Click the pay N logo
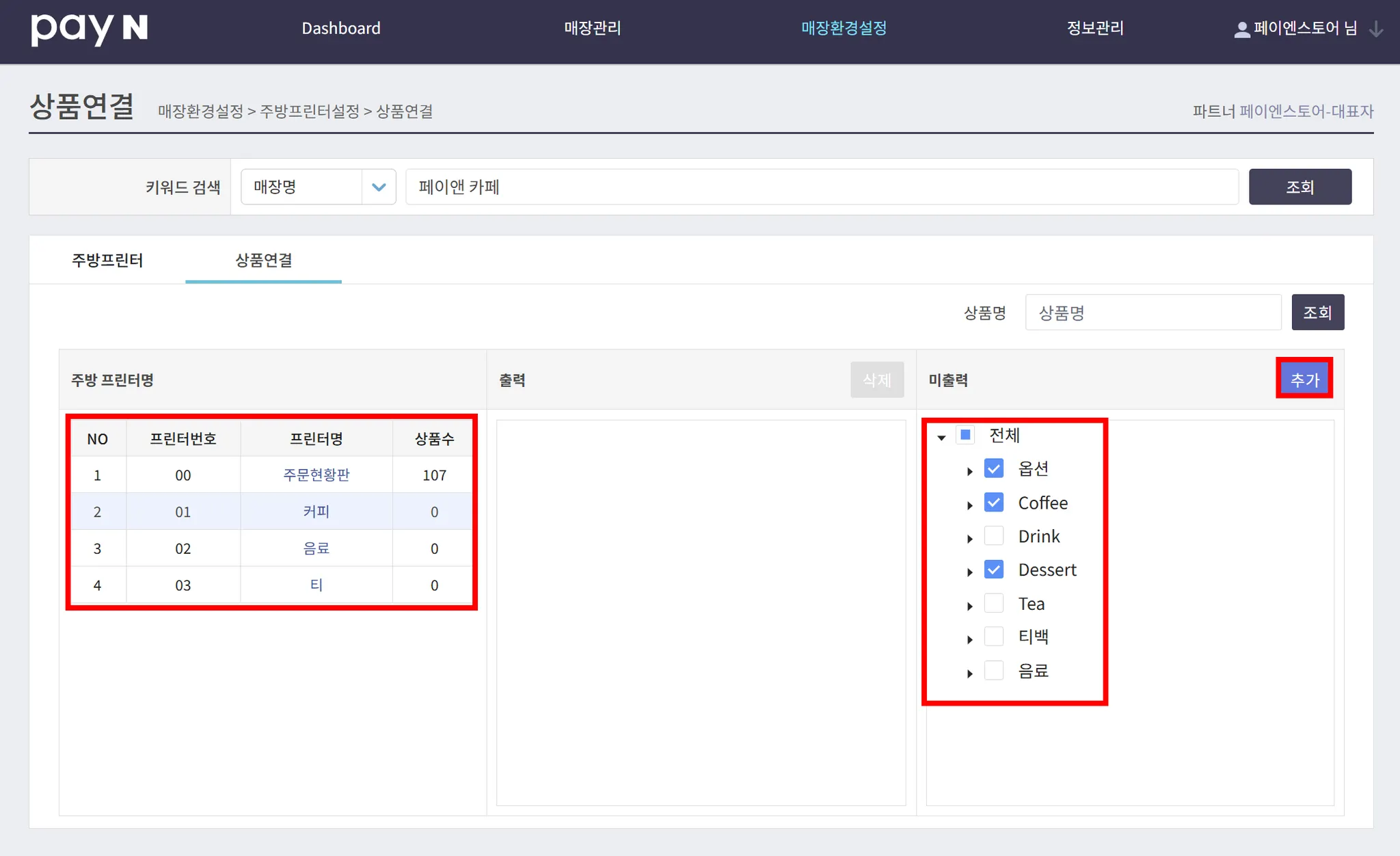1400x856 pixels. click(90, 29)
